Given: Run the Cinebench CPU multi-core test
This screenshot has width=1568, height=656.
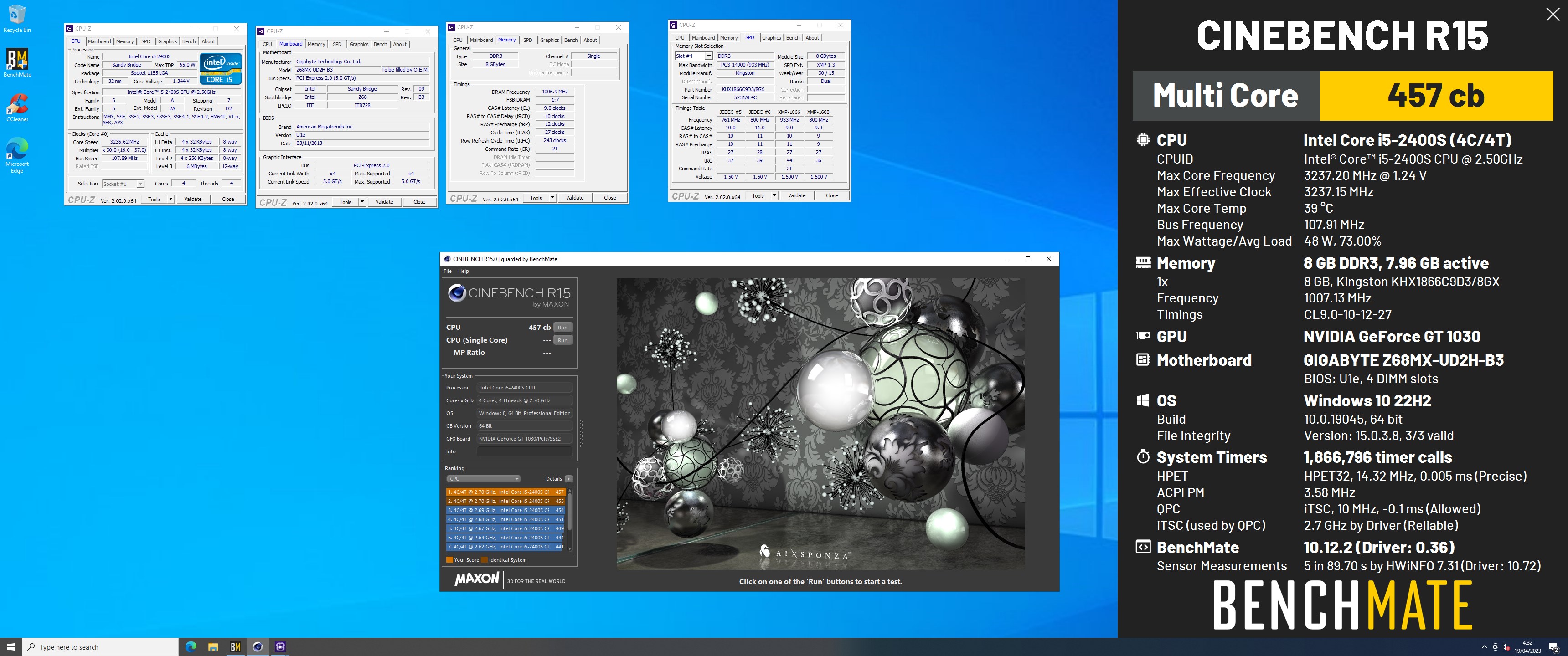Looking at the screenshot, I should (562, 328).
